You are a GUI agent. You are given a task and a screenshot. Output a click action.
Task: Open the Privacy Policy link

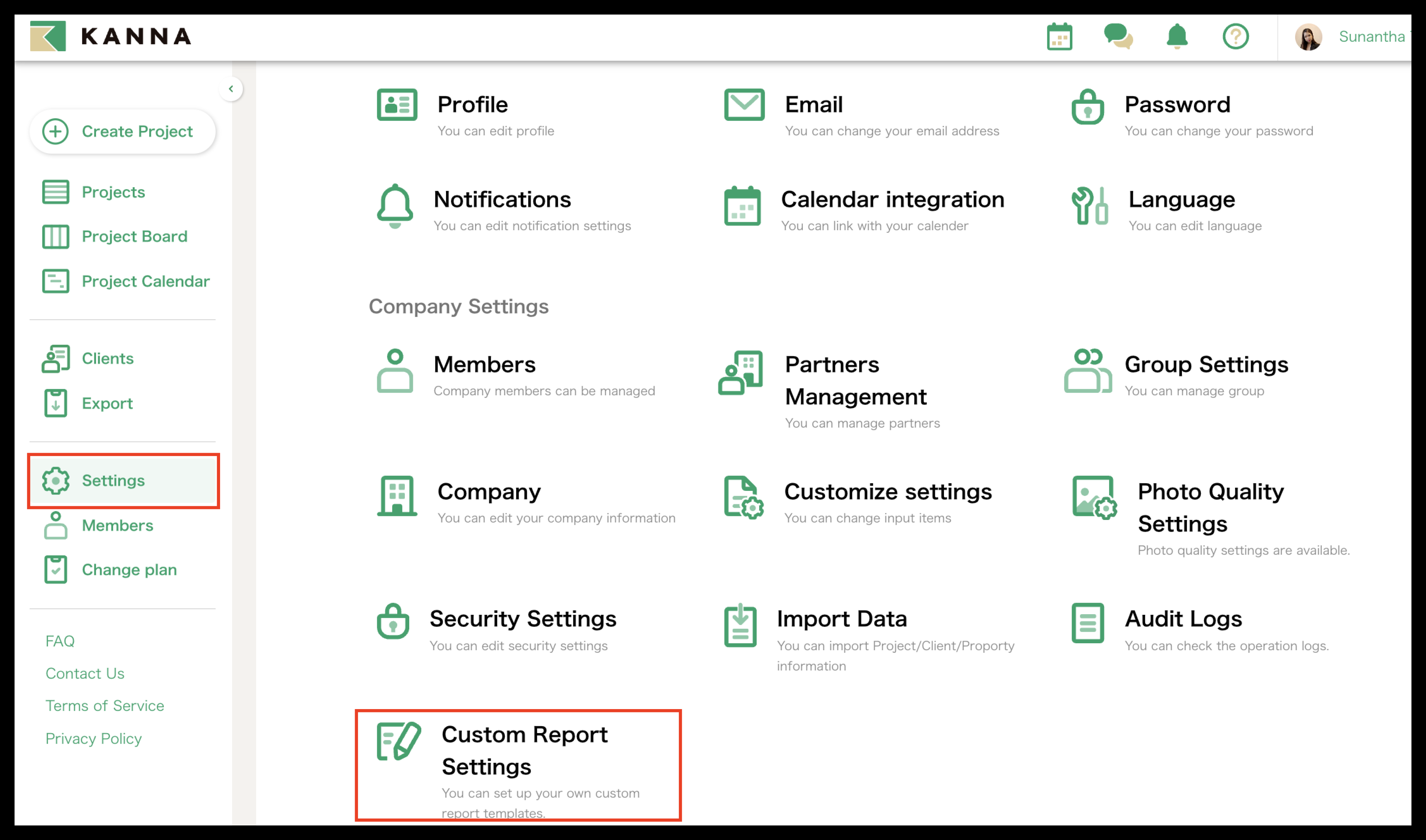93,738
